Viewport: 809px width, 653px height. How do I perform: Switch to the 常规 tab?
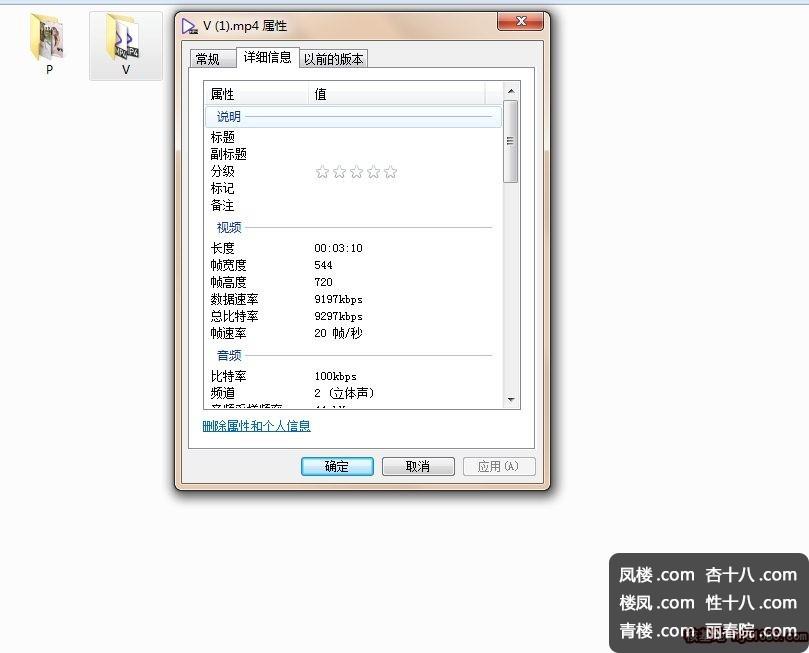point(207,59)
